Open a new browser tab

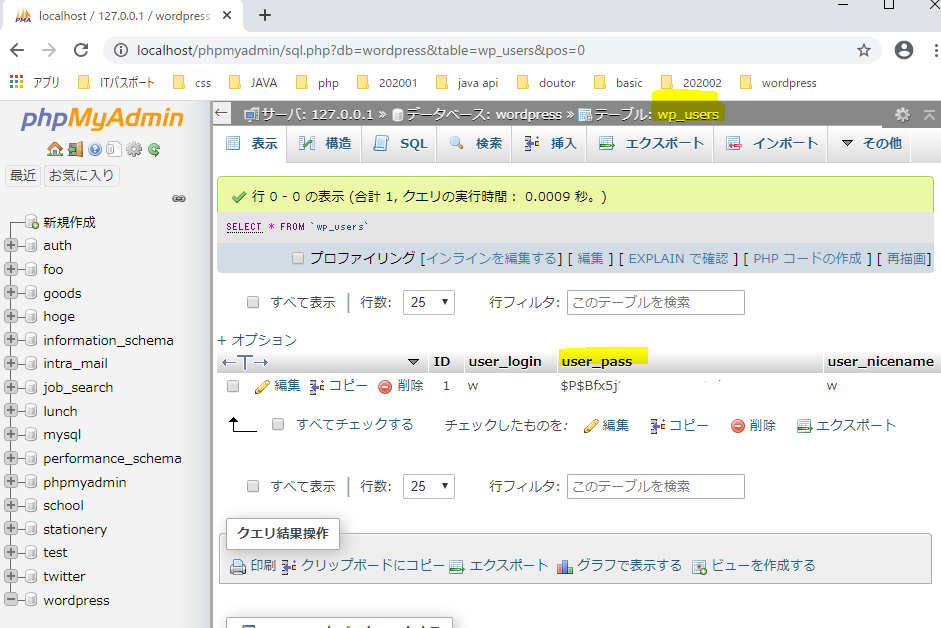click(265, 15)
